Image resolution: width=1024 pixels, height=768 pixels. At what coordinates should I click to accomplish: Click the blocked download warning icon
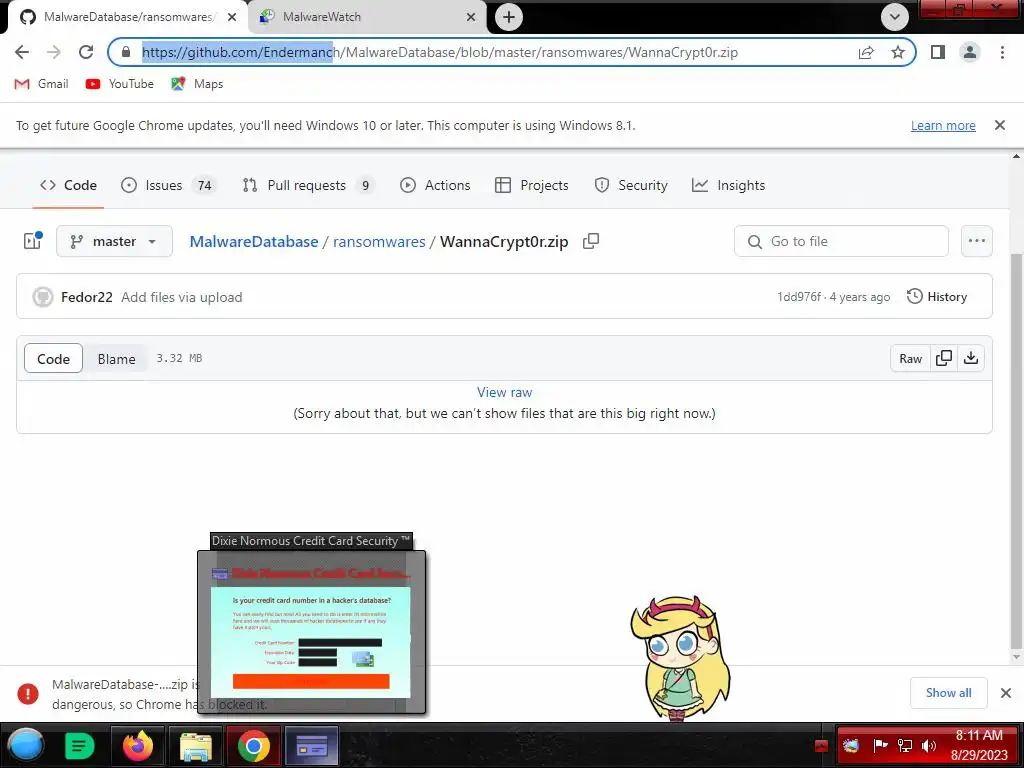click(27, 693)
